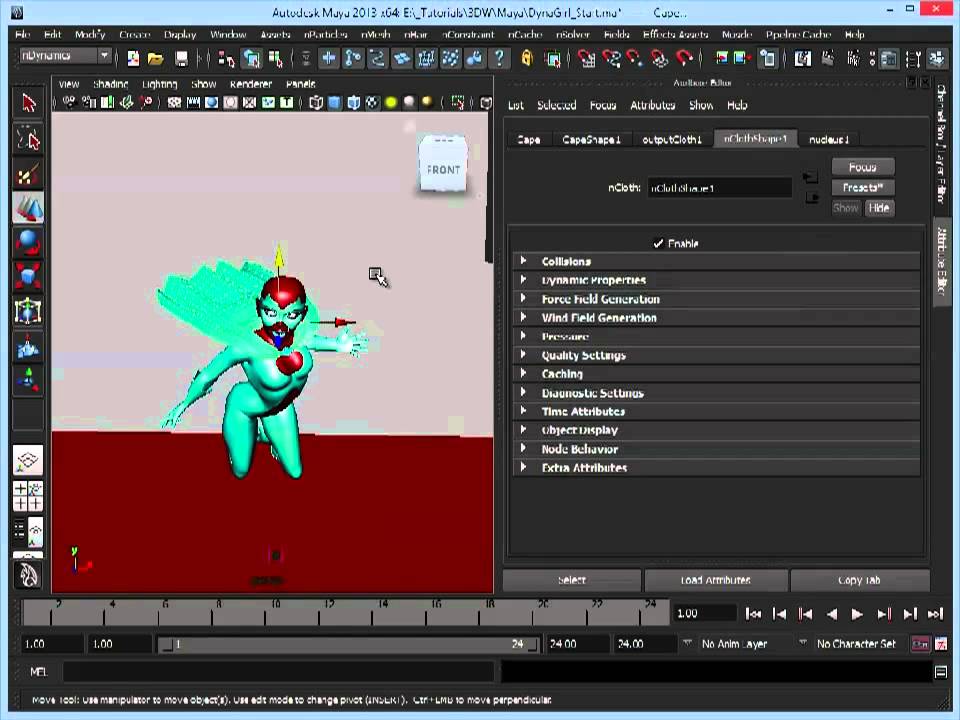Click the Copy Tab button
Viewport: 960px width, 720px height.
tap(860, 580)
